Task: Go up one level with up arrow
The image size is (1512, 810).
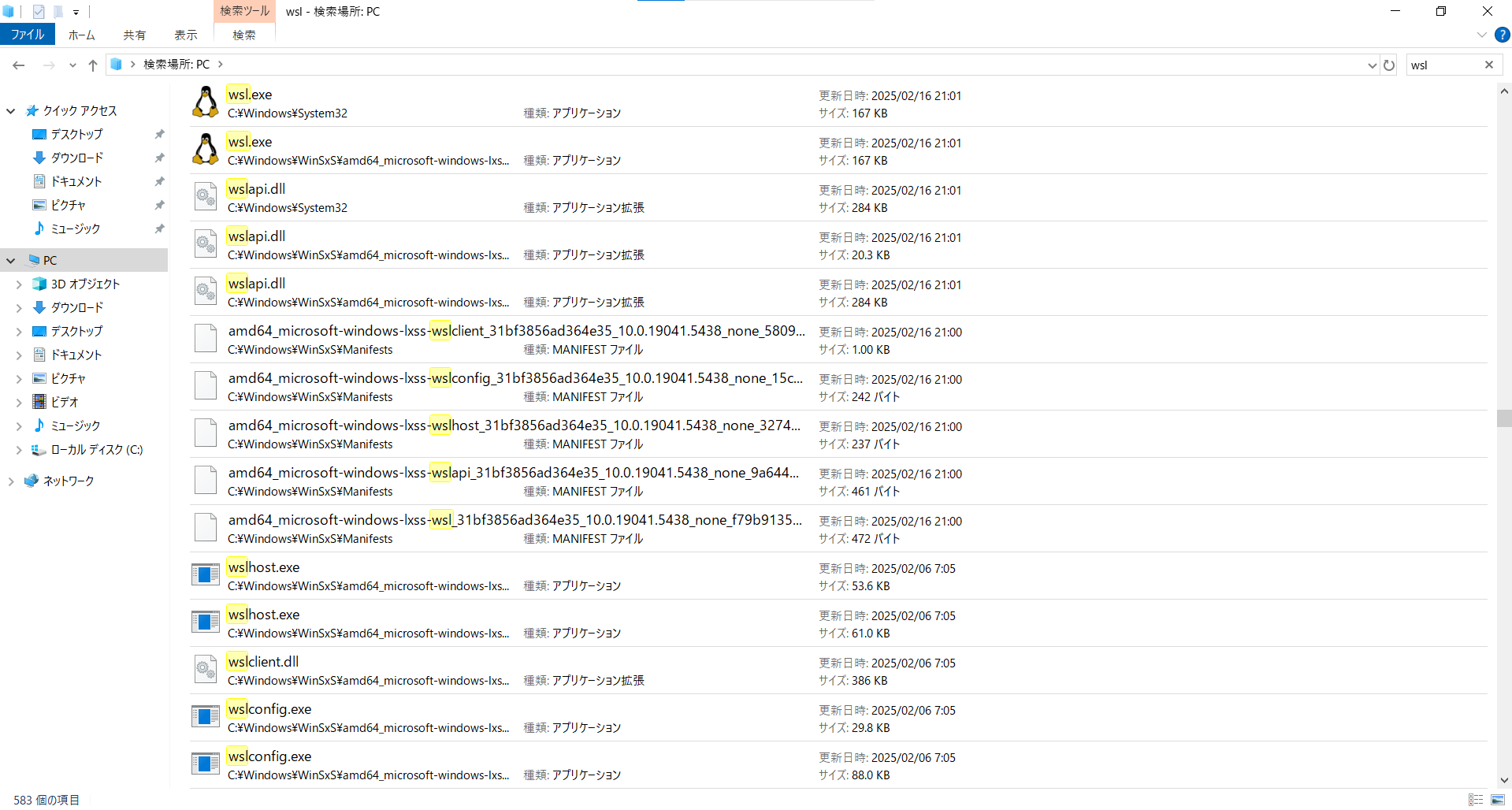Action: coord(93,65)
